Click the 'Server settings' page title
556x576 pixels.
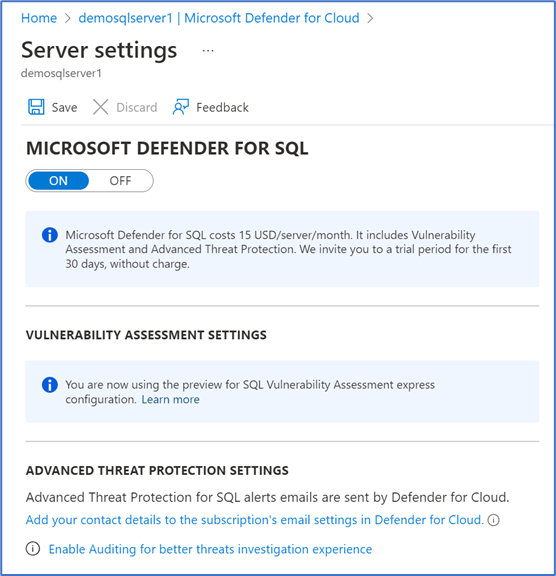pyautogui.click(x=99, y=50)
